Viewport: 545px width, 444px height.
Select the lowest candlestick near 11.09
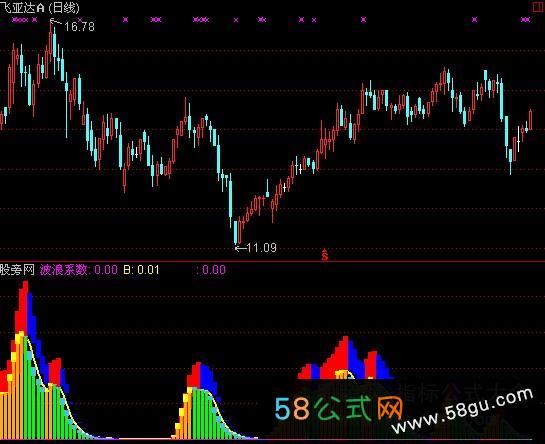click(x=235, y=232)
